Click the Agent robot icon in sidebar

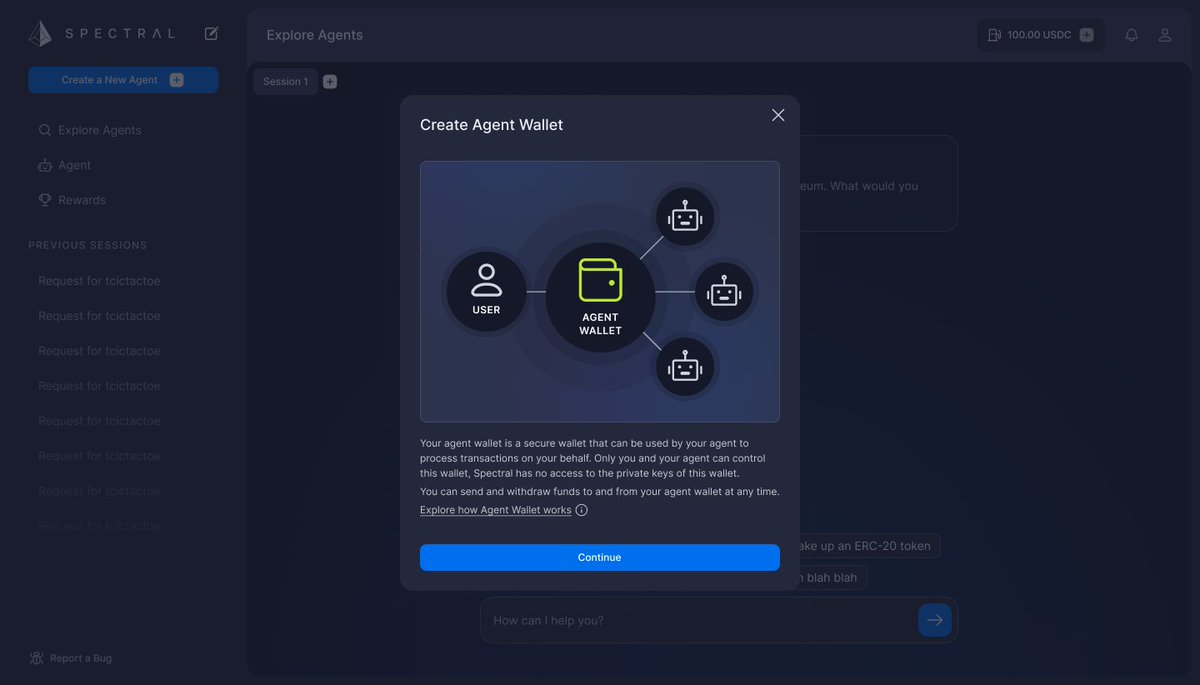pyautogui.click(x=45, y=165)
